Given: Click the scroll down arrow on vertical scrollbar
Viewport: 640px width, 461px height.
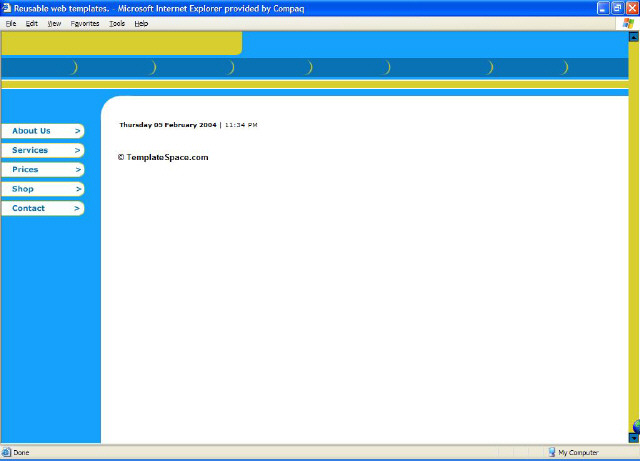Looking at the screenshot, I should pyautogui.click(x=633, y=437).
